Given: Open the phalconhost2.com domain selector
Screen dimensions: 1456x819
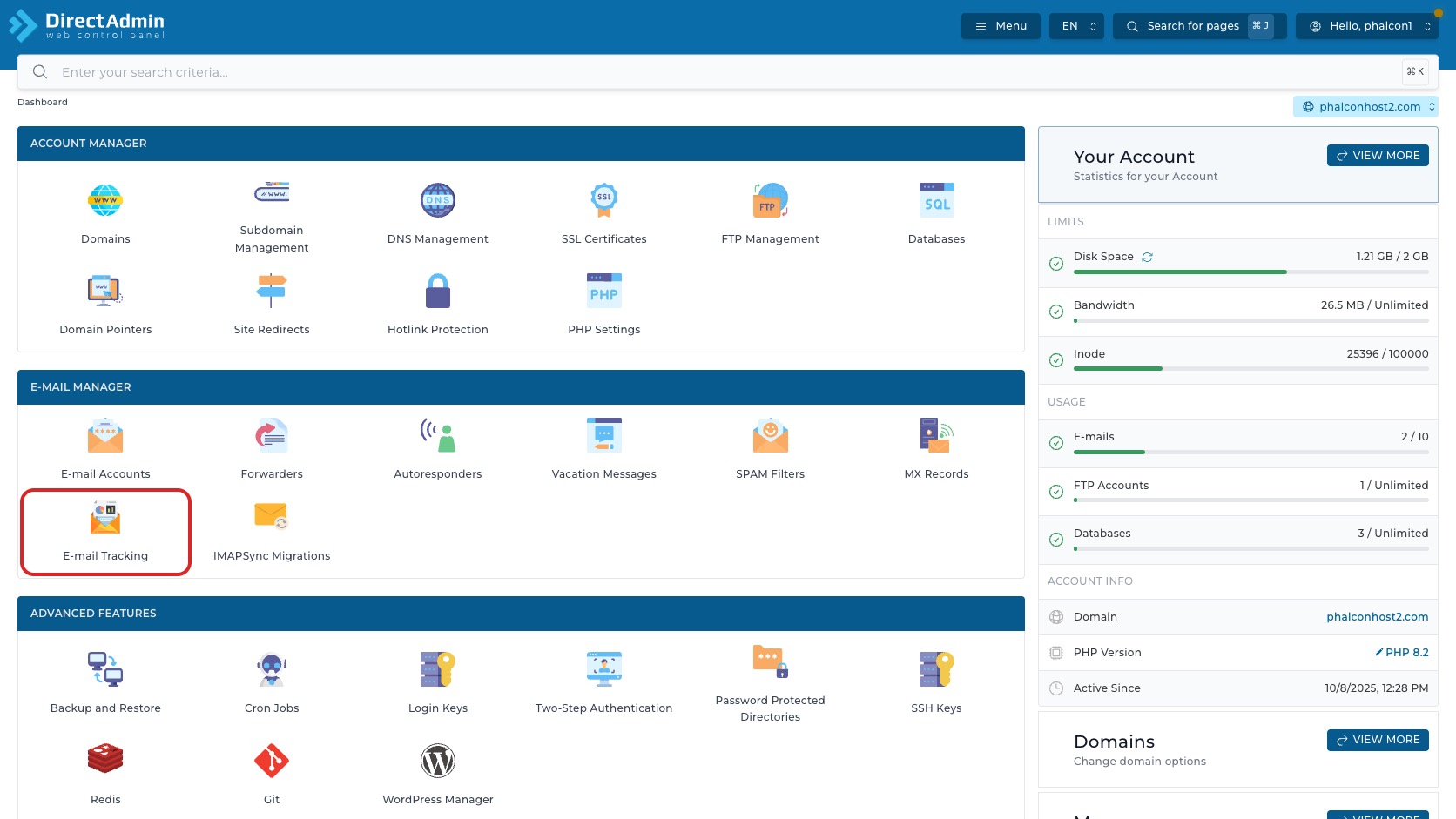Looking at the screenshot, I should click(x=1365, y=106).
